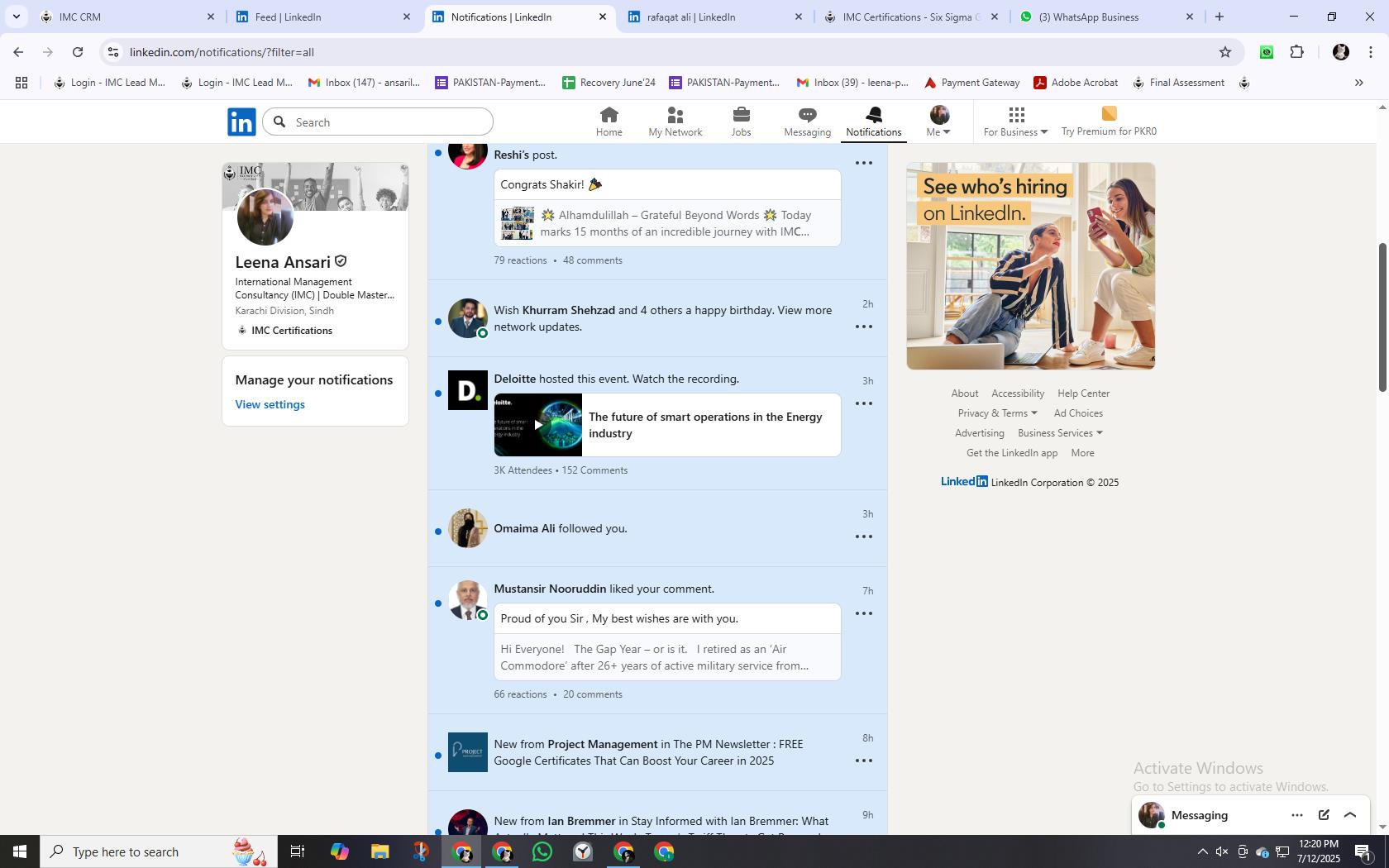Open Adobe Acrobat bookmark
Viewport: 1389px width, 868px height.
1076,83
